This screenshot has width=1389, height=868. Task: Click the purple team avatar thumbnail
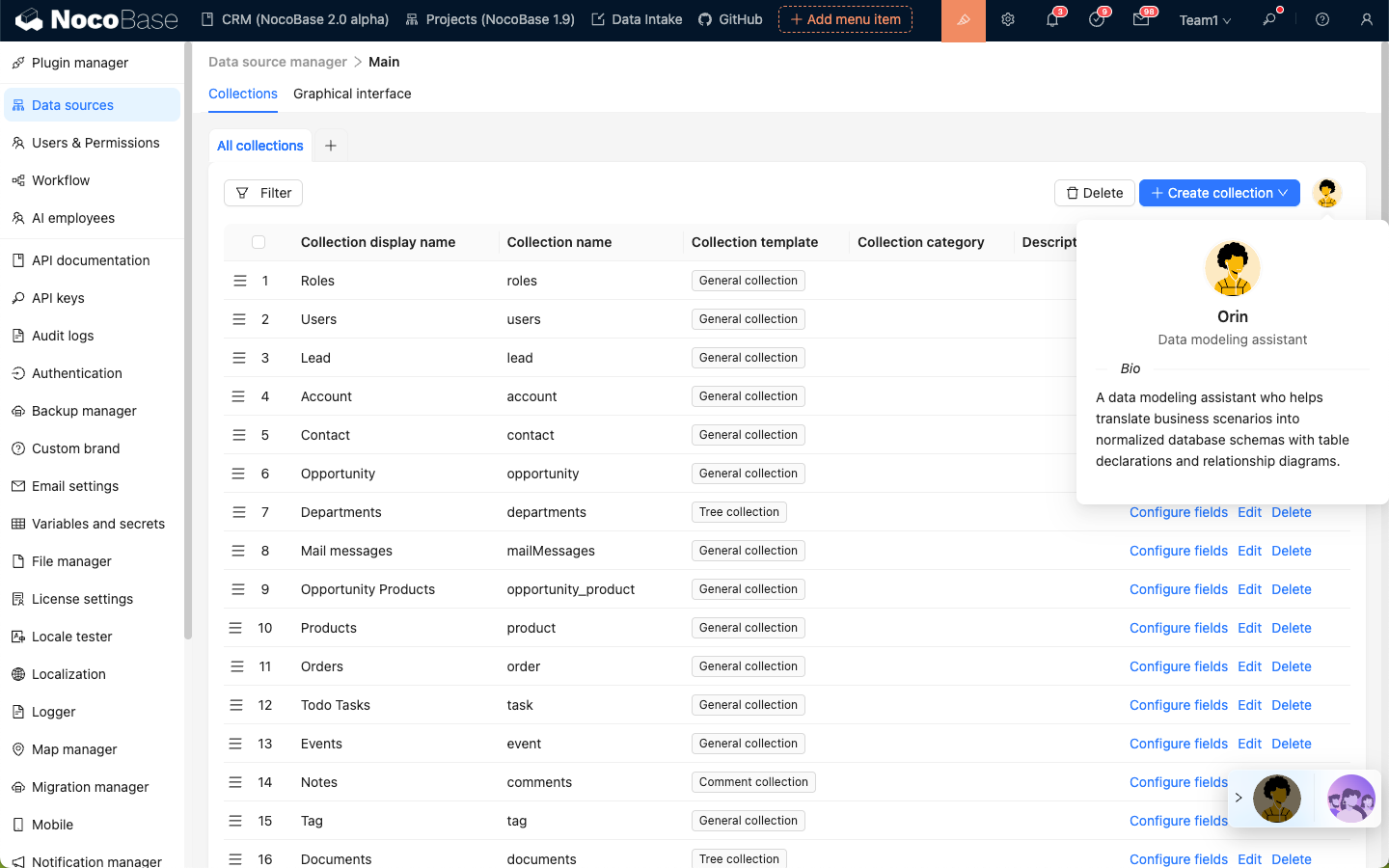tap(1350, 798)
